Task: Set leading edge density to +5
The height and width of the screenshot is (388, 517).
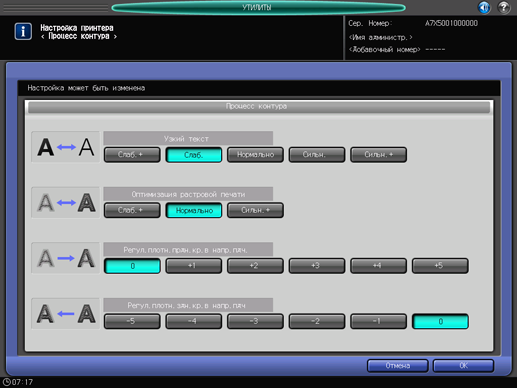Action: [440, 266]
